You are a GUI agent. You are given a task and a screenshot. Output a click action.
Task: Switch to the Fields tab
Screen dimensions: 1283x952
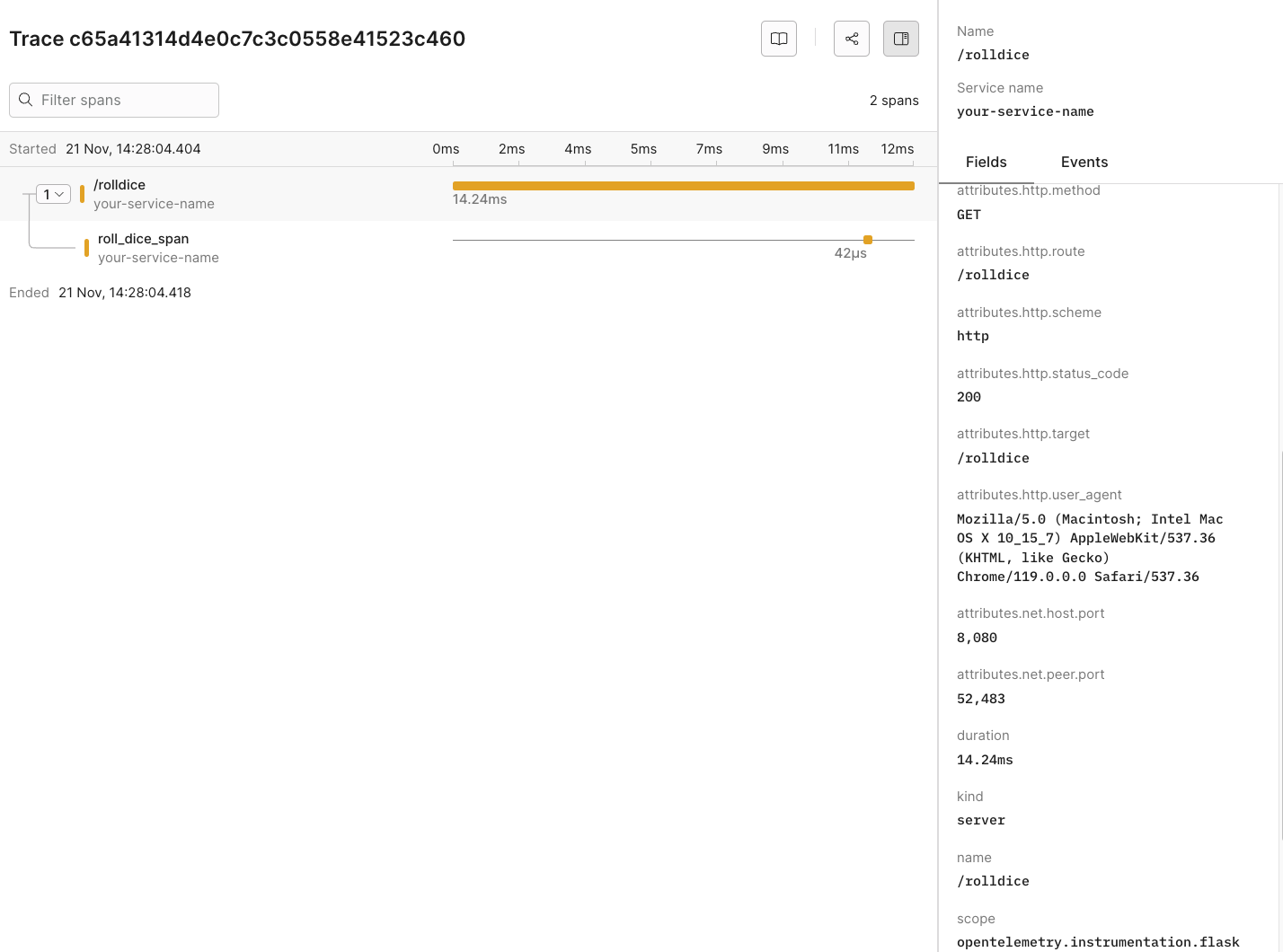coord(986,162)
